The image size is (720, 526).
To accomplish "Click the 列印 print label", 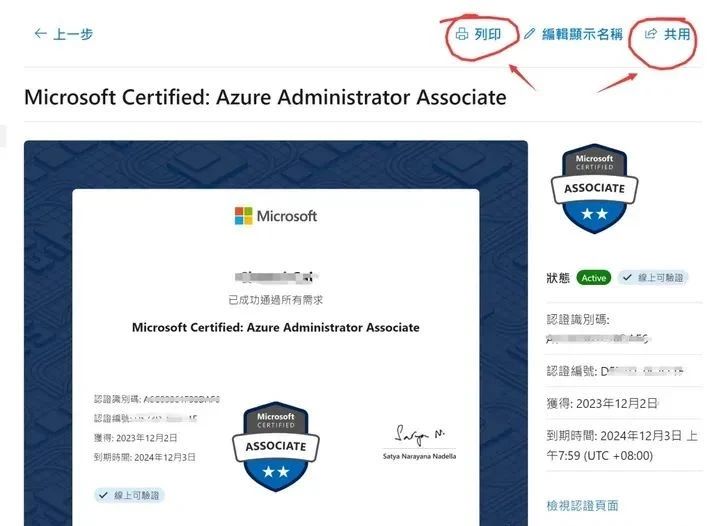I will (488, 34).
